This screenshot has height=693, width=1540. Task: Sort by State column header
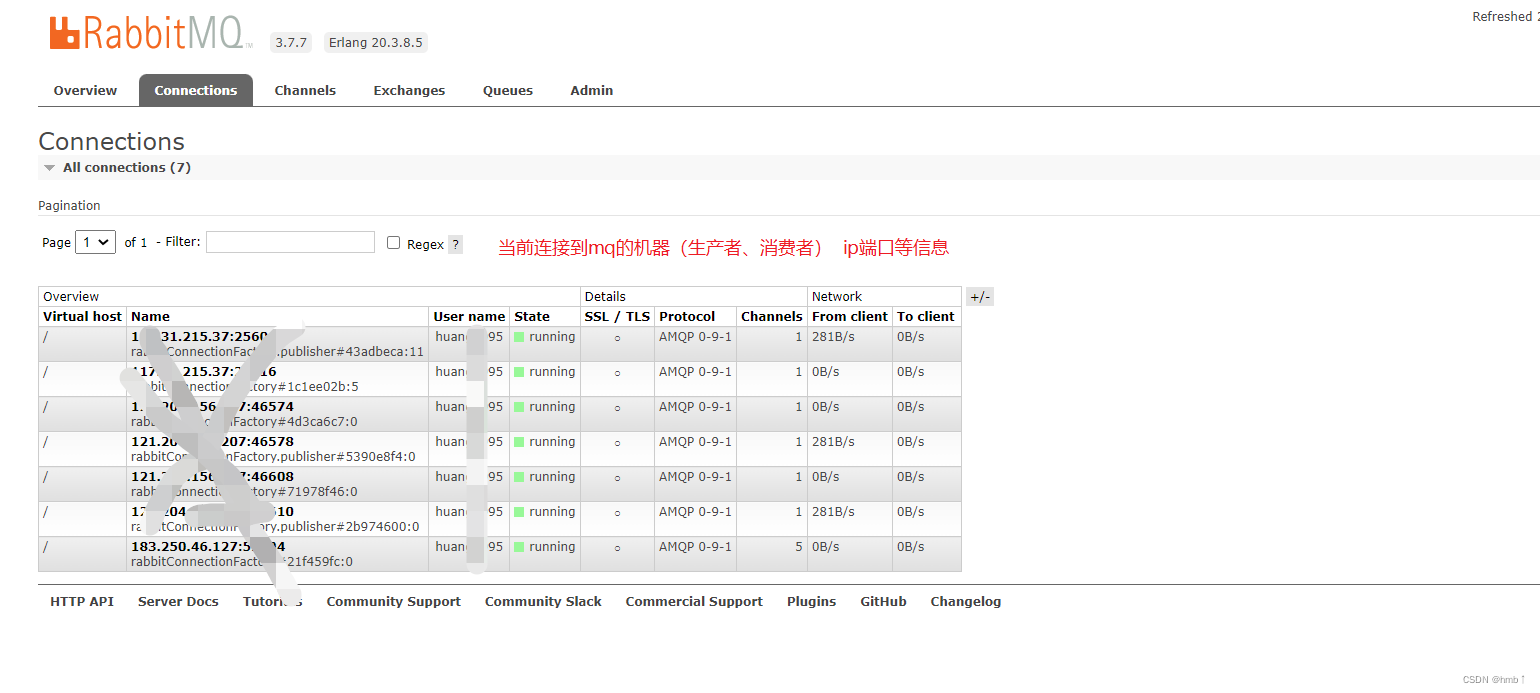[x=532, y=316]
